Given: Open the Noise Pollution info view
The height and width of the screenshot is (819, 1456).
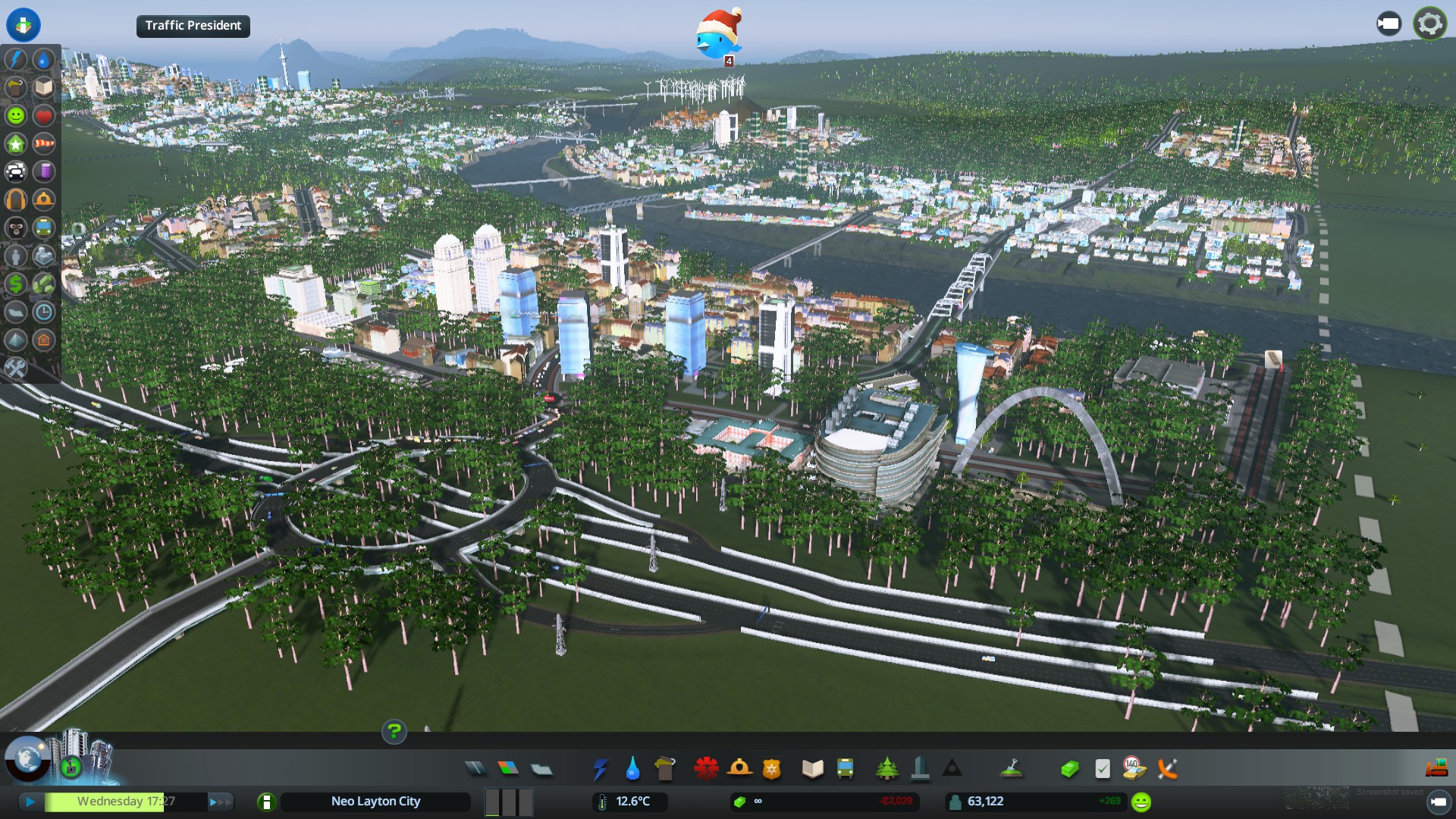Looking at the screenshot, I should pos(15,199).
